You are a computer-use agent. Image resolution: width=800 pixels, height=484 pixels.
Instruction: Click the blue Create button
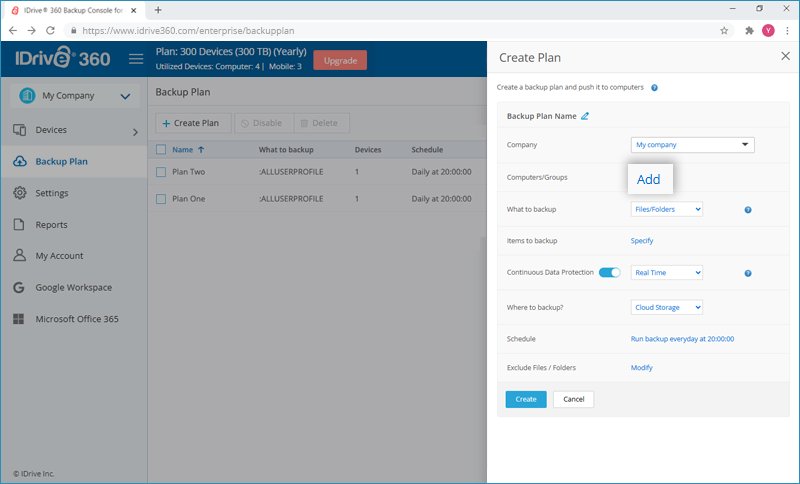(x=526, y=399)
